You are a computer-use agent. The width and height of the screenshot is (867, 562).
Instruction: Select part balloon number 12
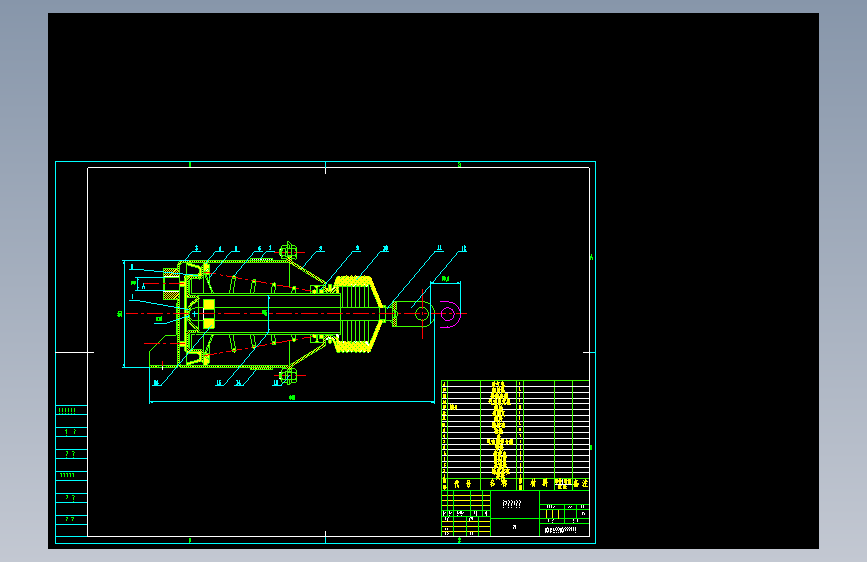[463, 249]
